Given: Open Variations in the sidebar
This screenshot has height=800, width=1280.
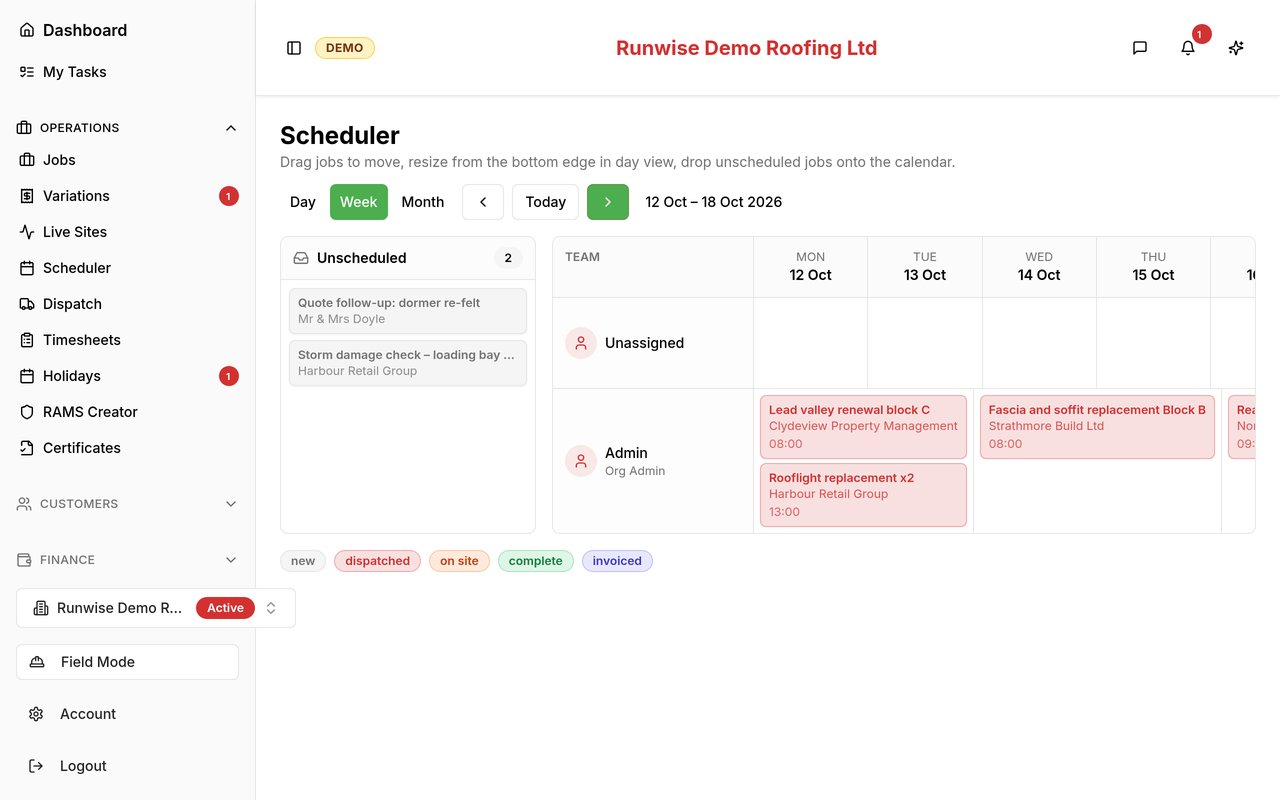Looking at the screenshot, I should (x=128, y=196).
